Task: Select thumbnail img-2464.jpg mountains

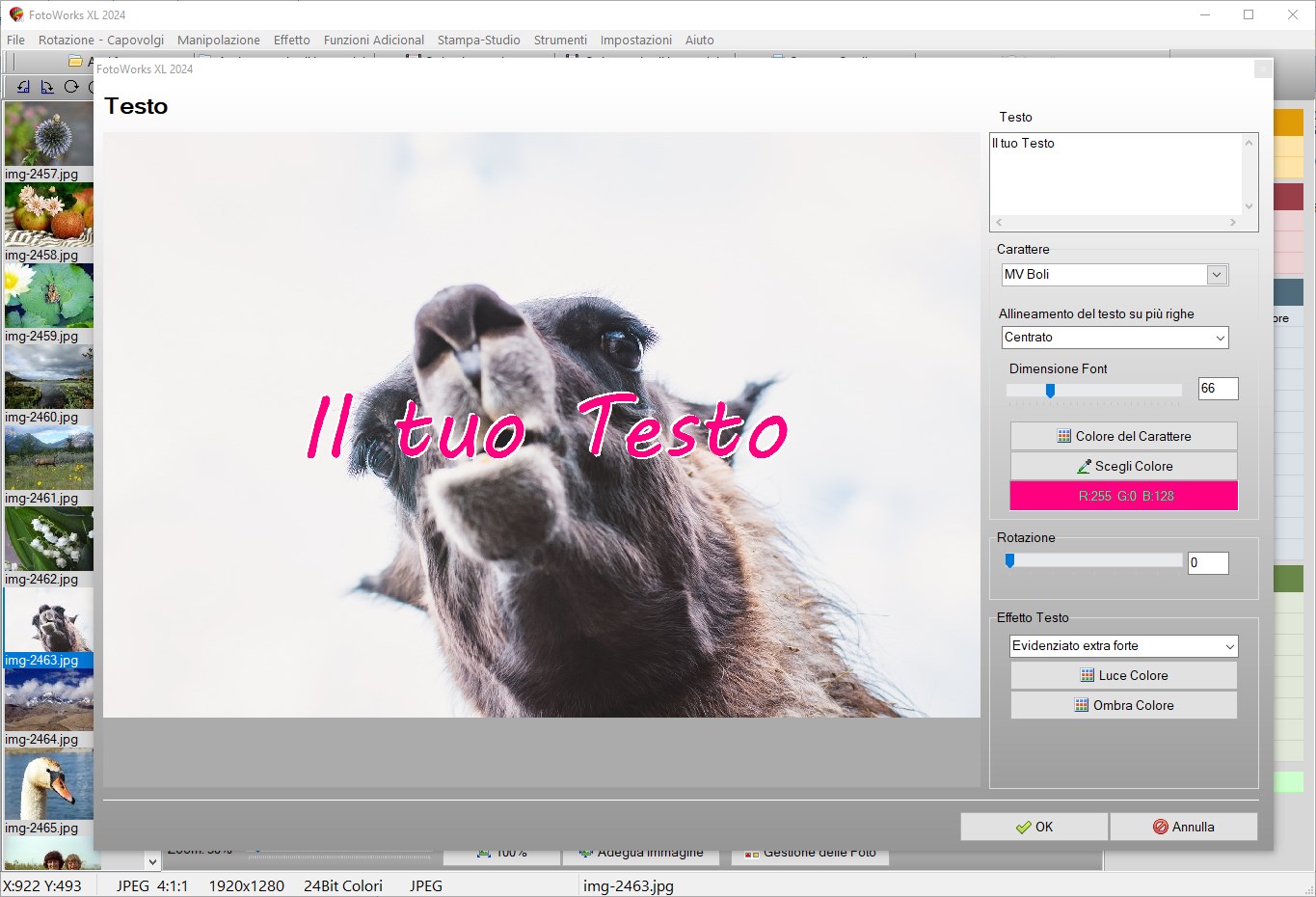Action: [48, 699]
